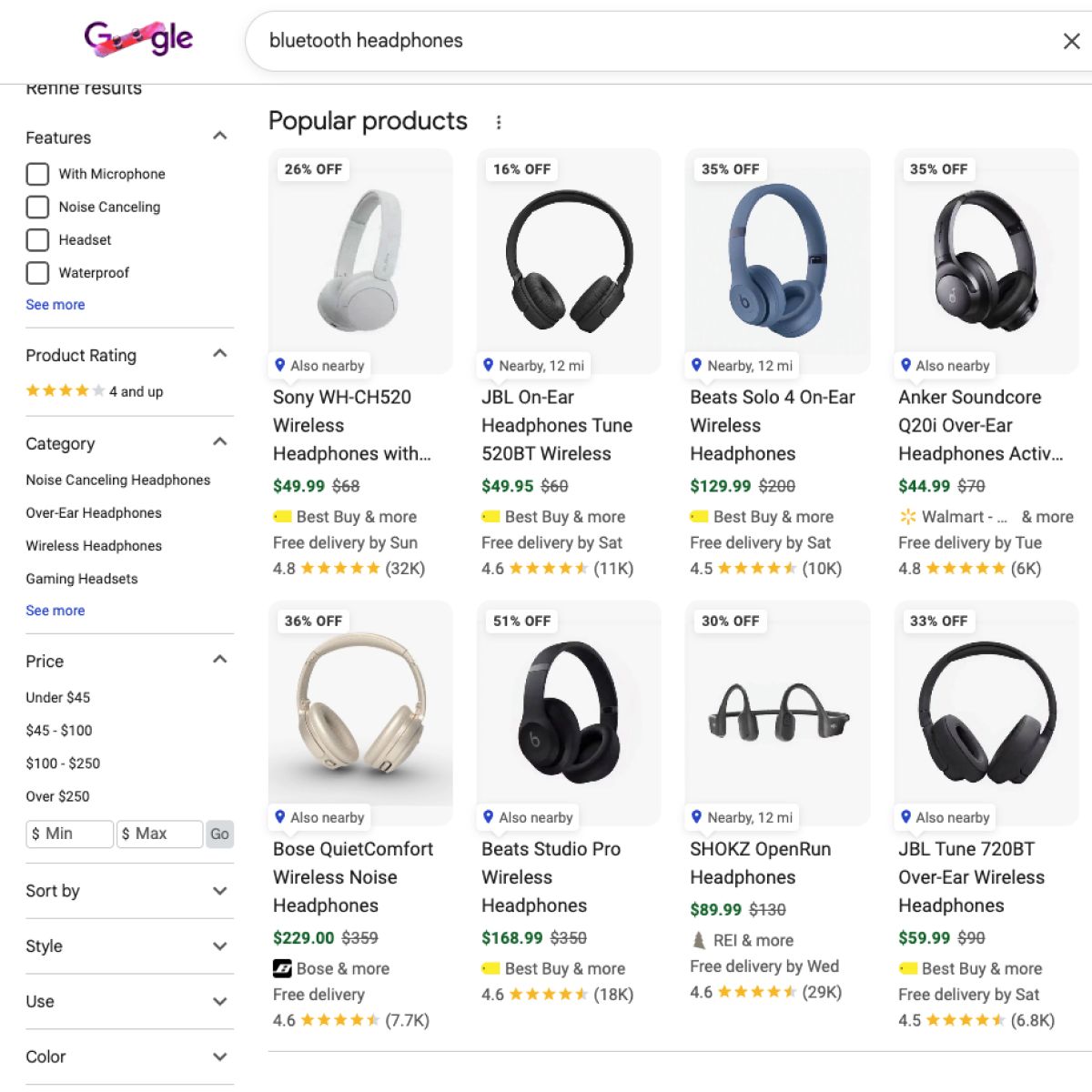
Task: Collapse the Features section
Action: (219, 136)
